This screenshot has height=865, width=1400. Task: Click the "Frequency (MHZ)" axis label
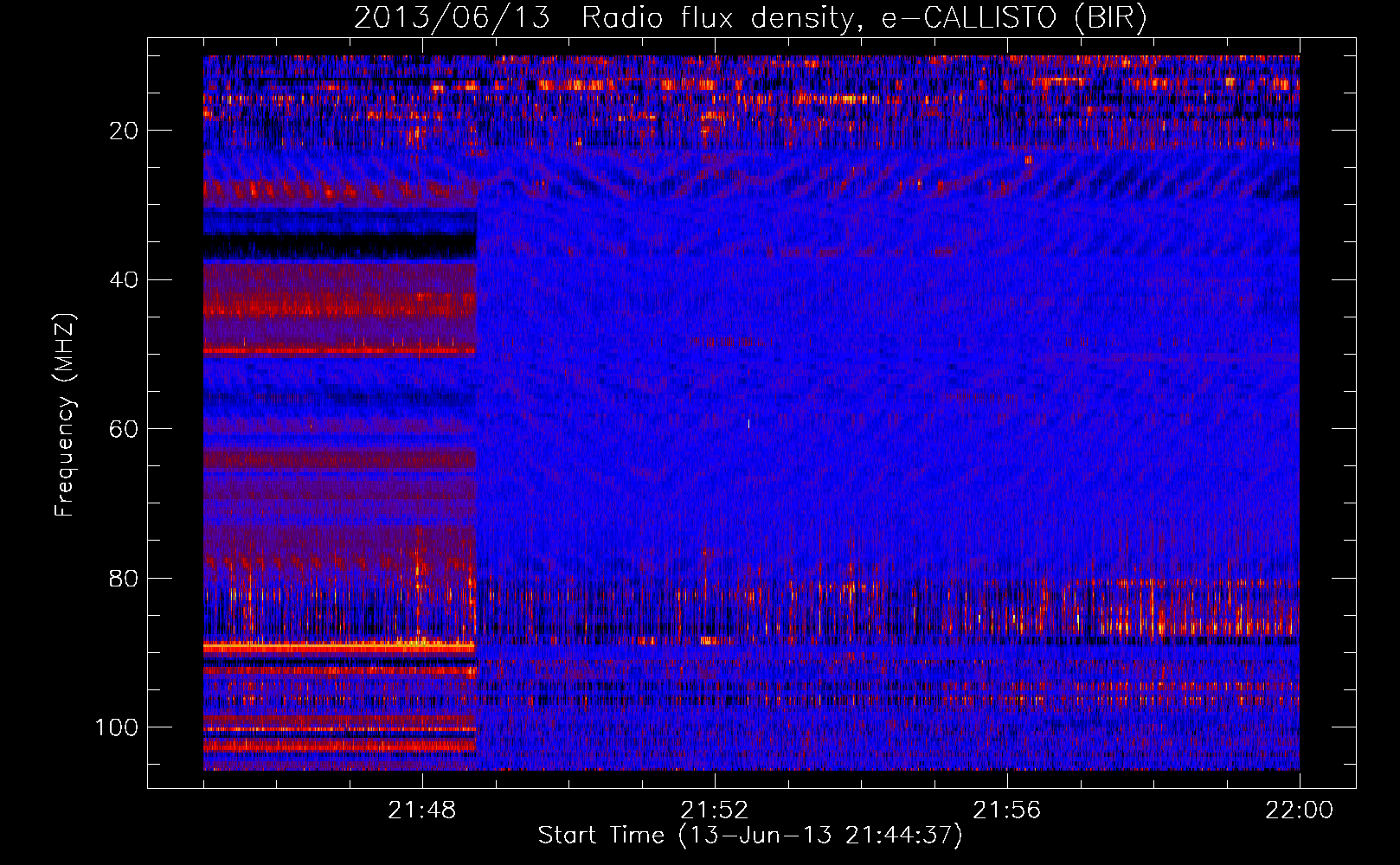(65, 415)
